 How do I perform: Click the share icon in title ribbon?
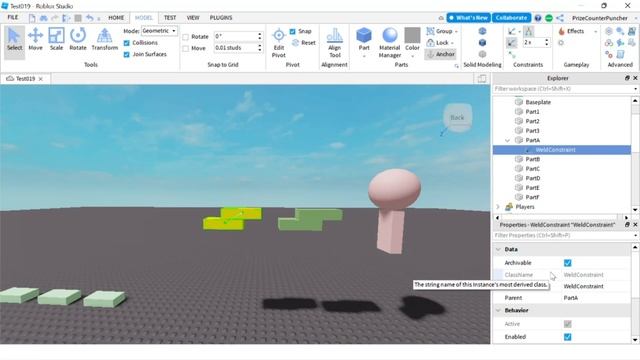pos(560,18)
